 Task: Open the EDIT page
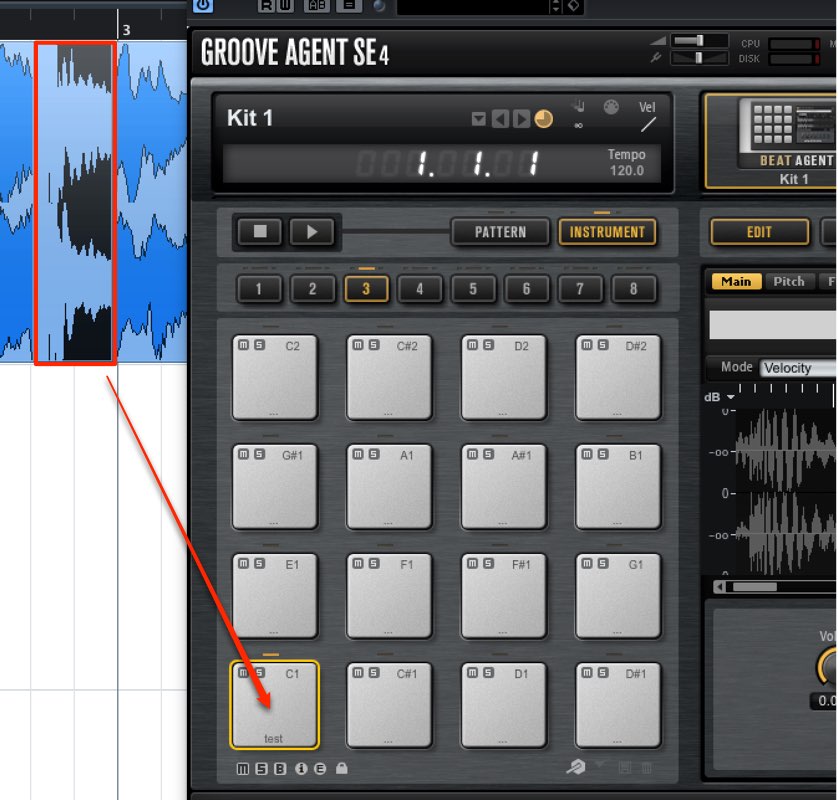click(759, 232)
